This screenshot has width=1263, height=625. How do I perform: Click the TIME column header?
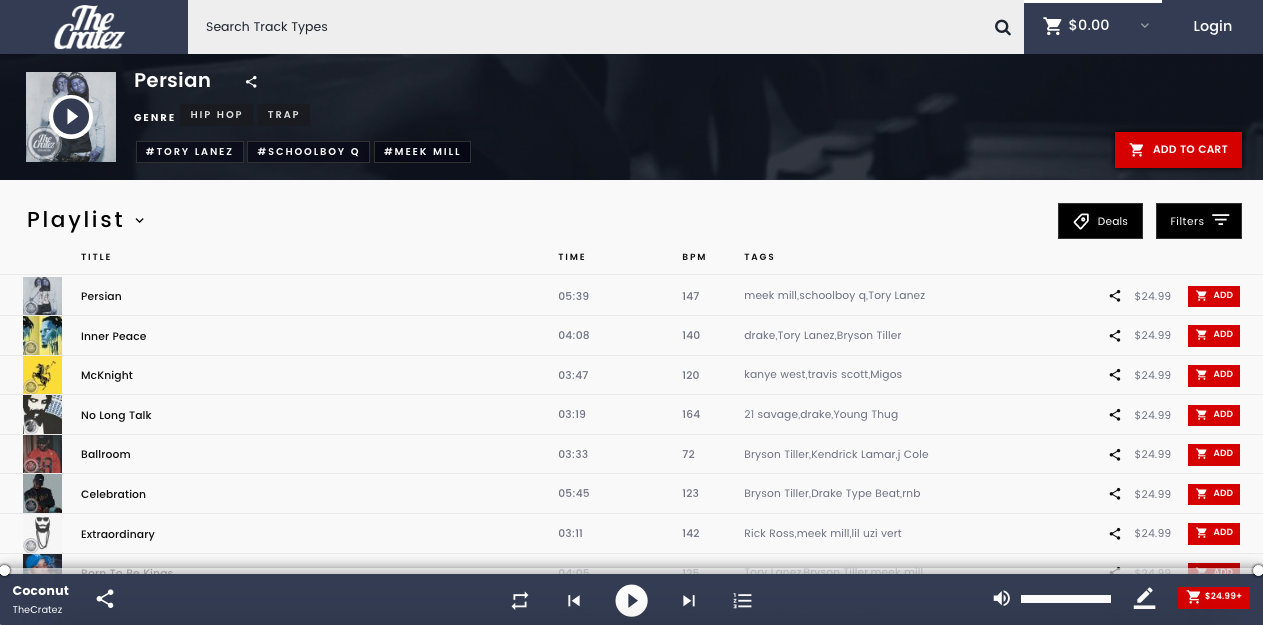(x=572, y=257)
